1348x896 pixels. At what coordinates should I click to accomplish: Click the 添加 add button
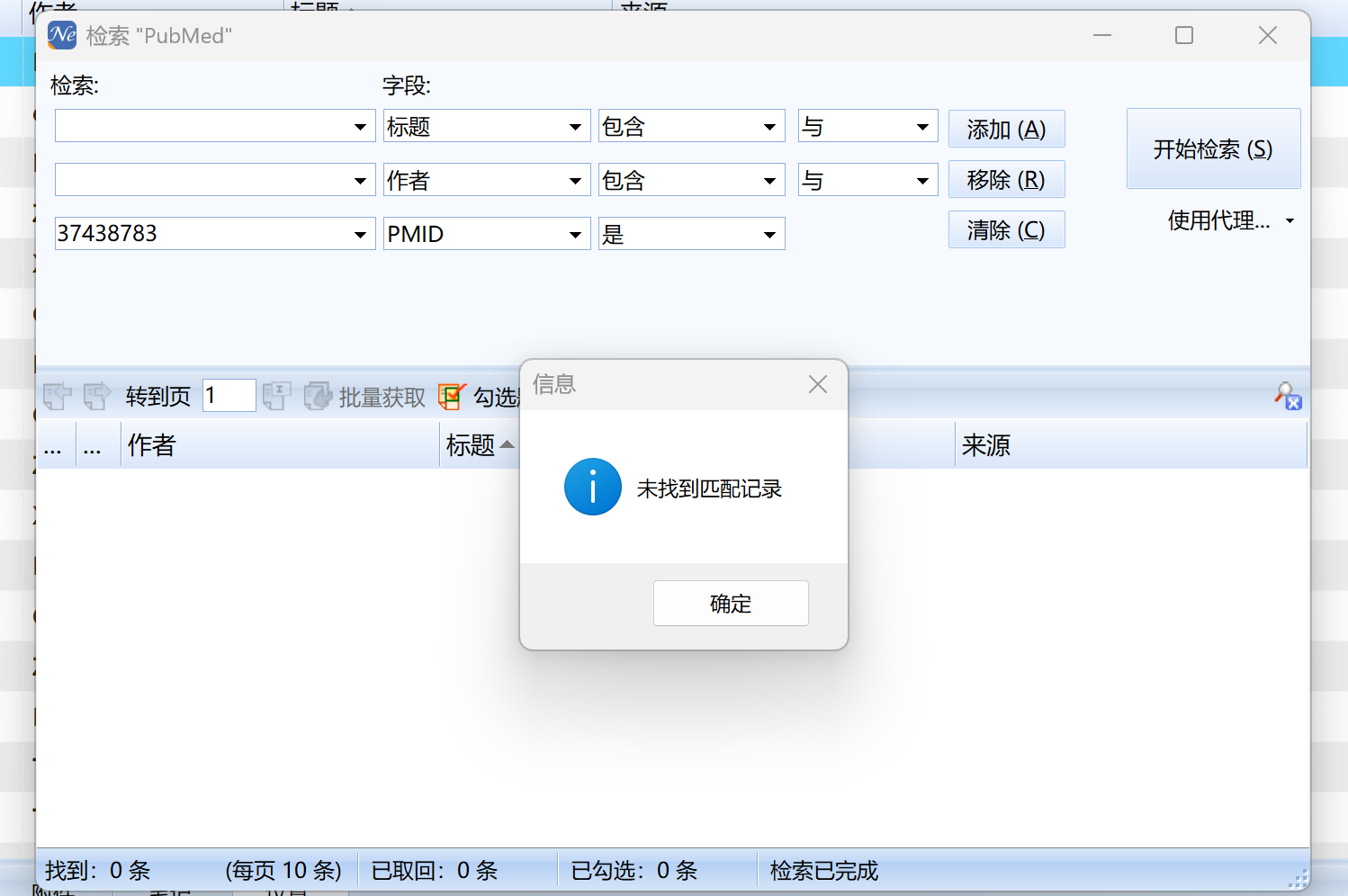[1006, 129]
